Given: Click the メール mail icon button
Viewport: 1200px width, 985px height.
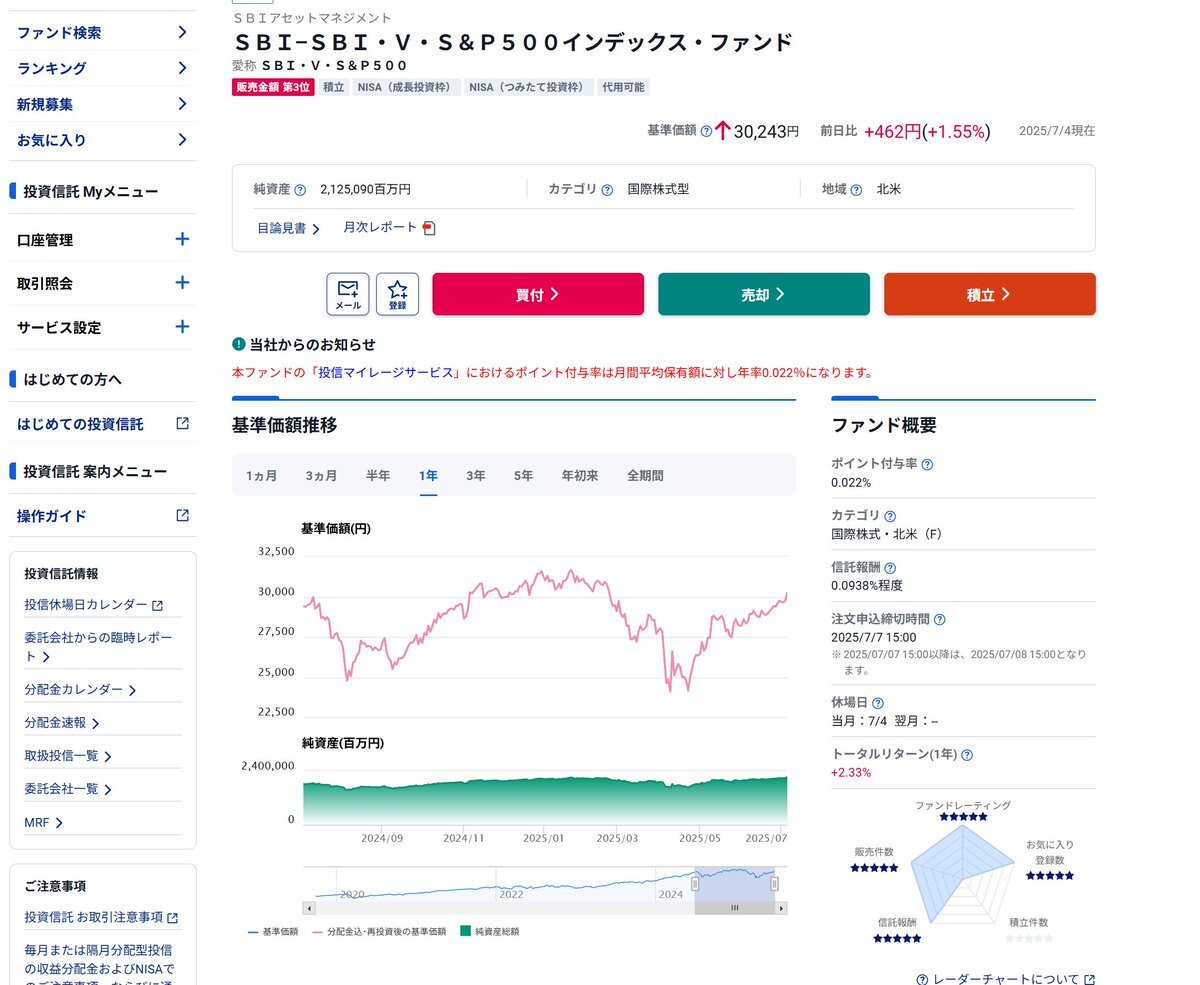Looking at the screenshot, I should (x=348, y=294).
